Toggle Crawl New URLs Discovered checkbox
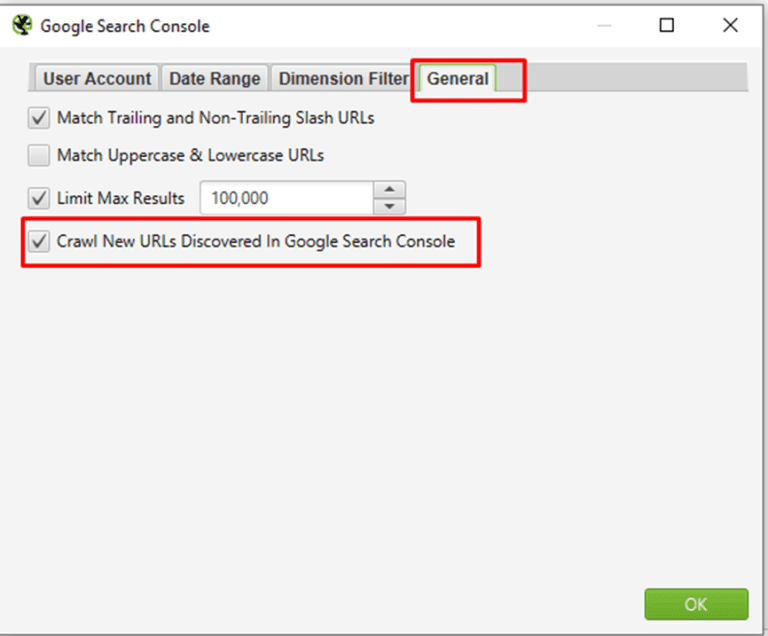Screen dimensions: 768x636 coord(39,242)
